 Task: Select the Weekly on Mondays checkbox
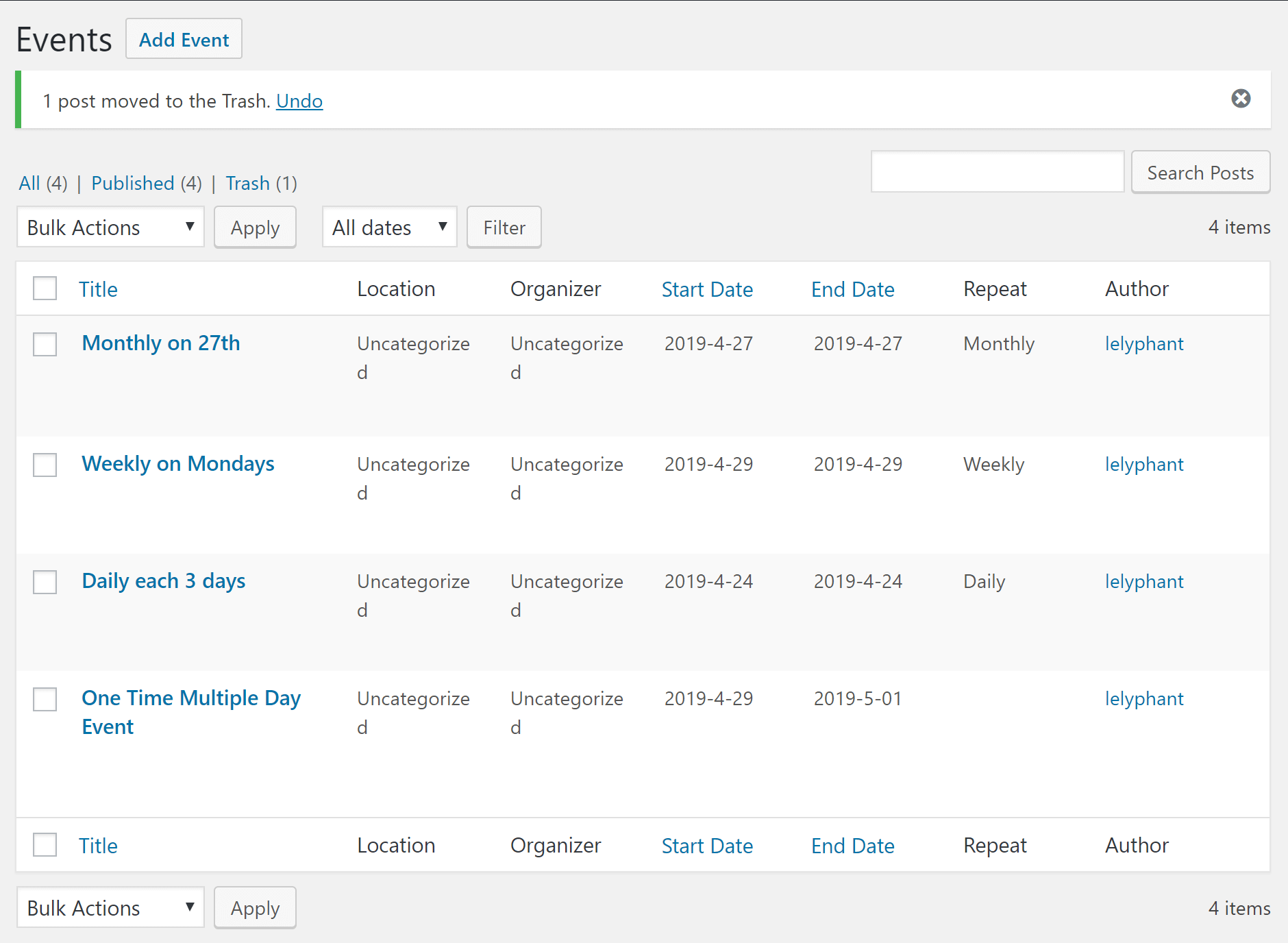pos(45,465)
